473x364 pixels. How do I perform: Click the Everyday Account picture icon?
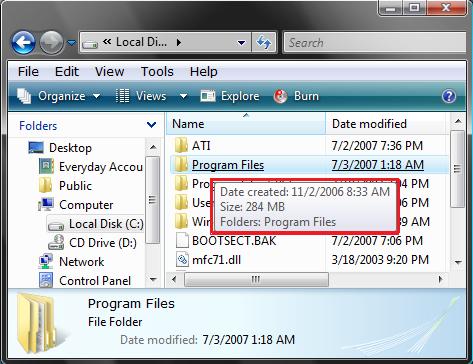point(46,166)
